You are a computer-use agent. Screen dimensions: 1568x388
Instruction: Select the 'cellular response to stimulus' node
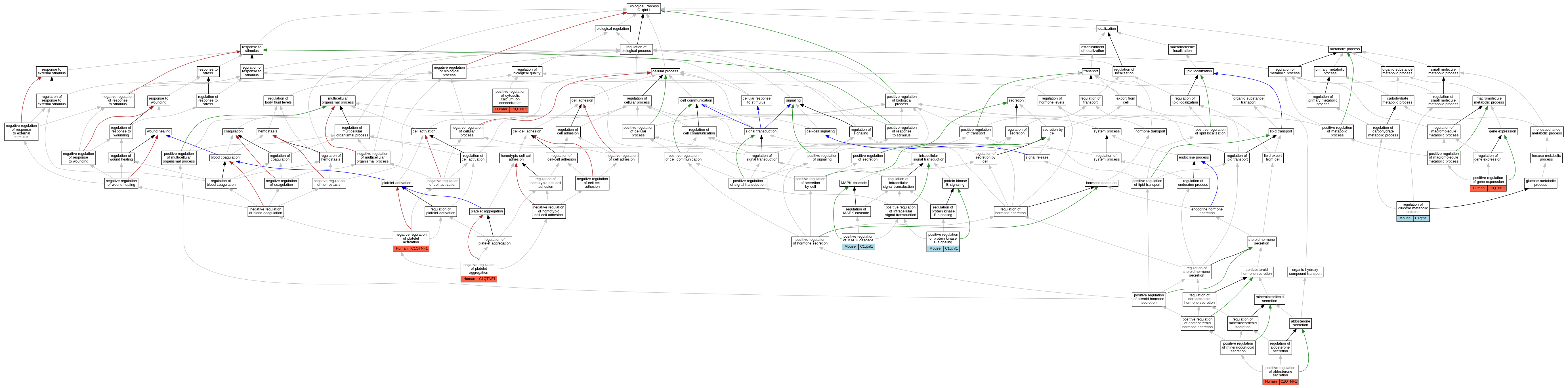[757, 100]
